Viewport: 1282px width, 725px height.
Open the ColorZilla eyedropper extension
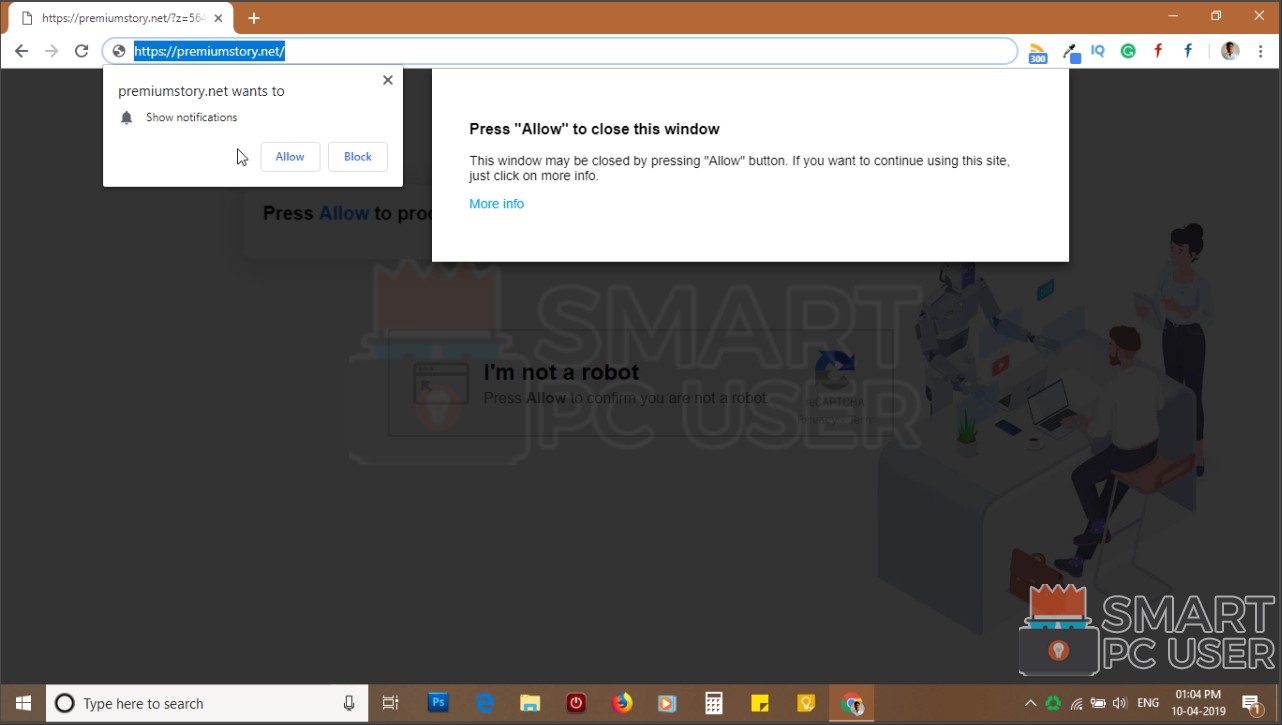1070,50
